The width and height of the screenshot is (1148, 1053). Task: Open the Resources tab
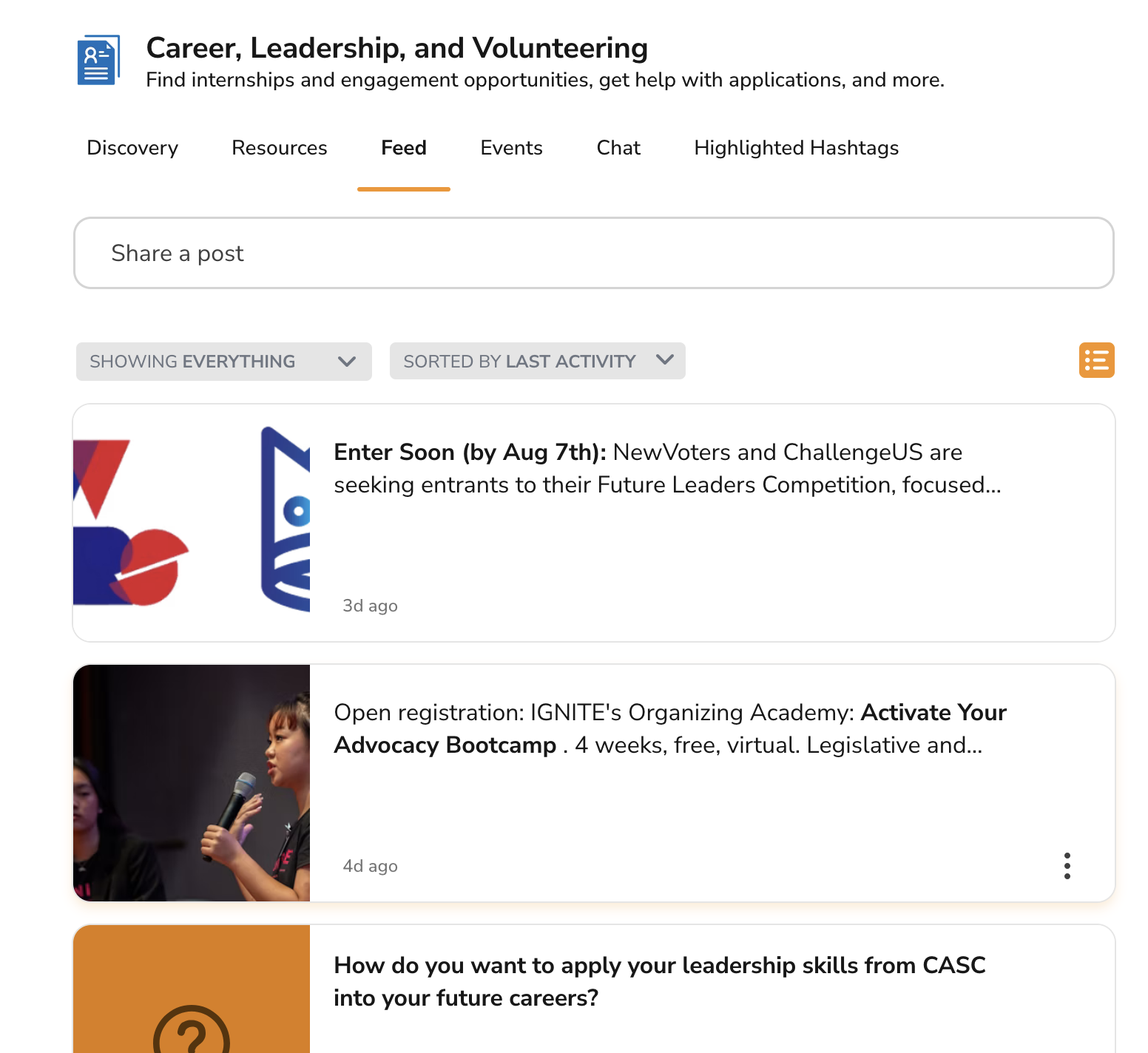[280, 148]
